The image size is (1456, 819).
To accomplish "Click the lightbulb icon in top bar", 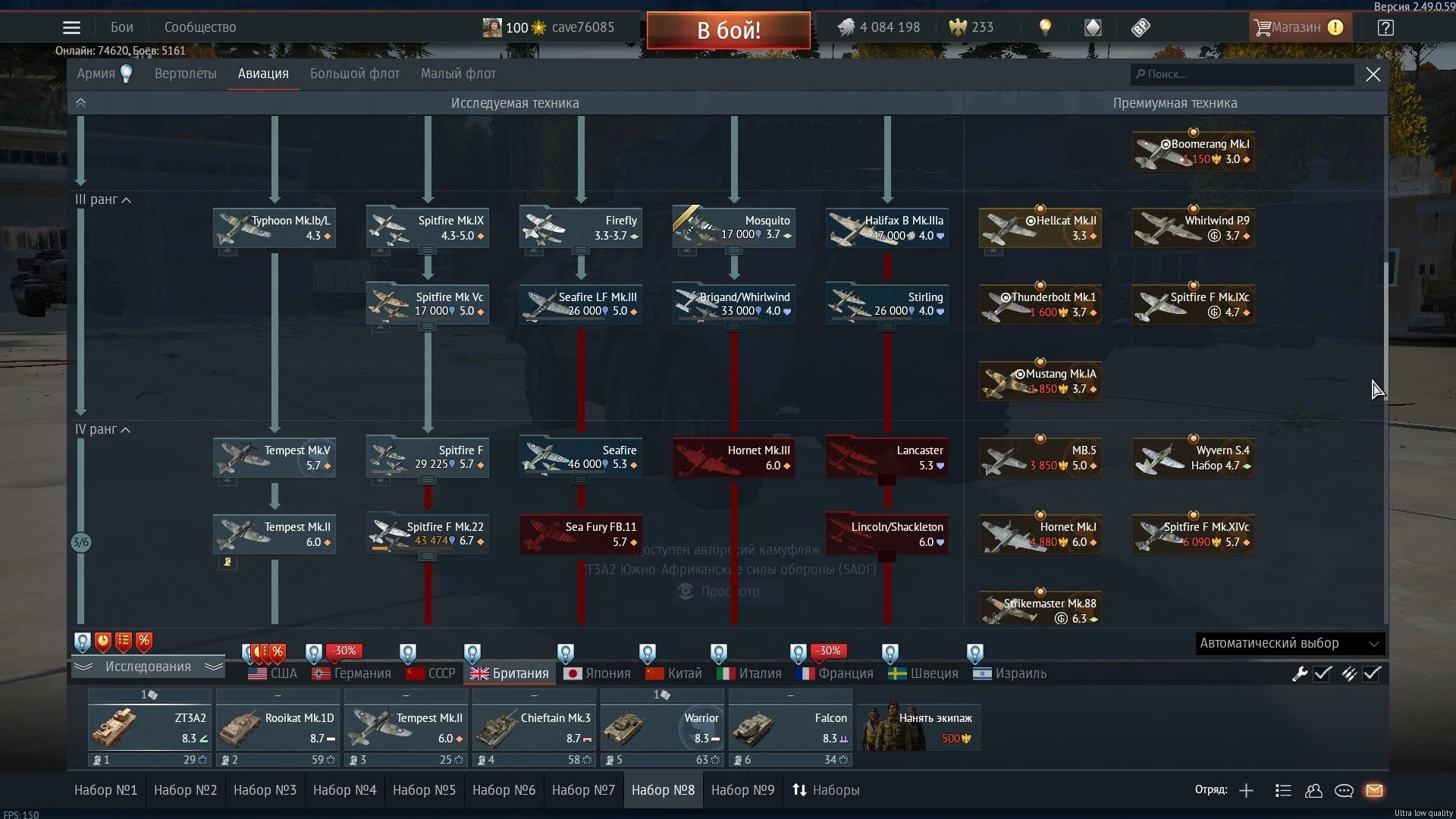I will (x=1045, y=27).
